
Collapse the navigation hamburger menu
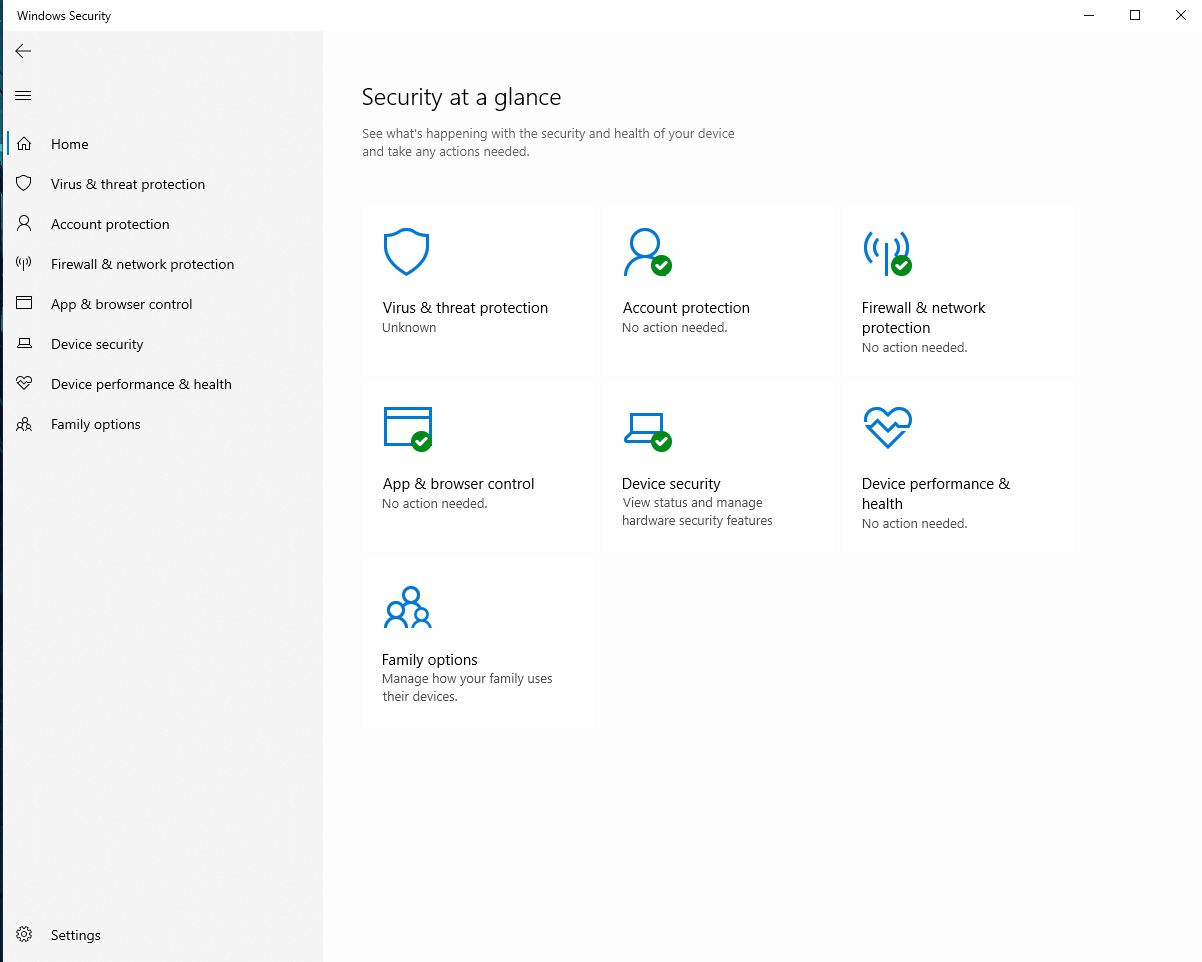tap(24, 96)
